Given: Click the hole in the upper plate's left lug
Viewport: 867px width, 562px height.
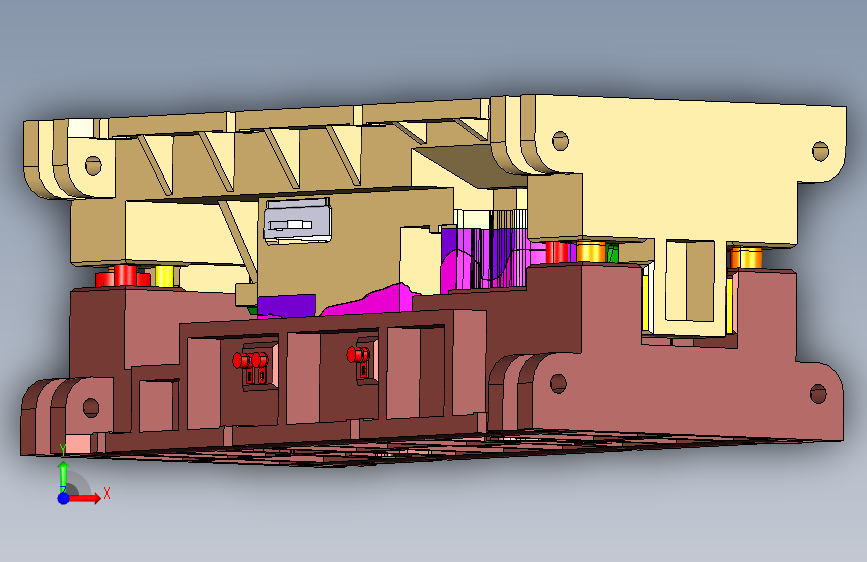Looking at the screenshot, I should click(93, 165).
